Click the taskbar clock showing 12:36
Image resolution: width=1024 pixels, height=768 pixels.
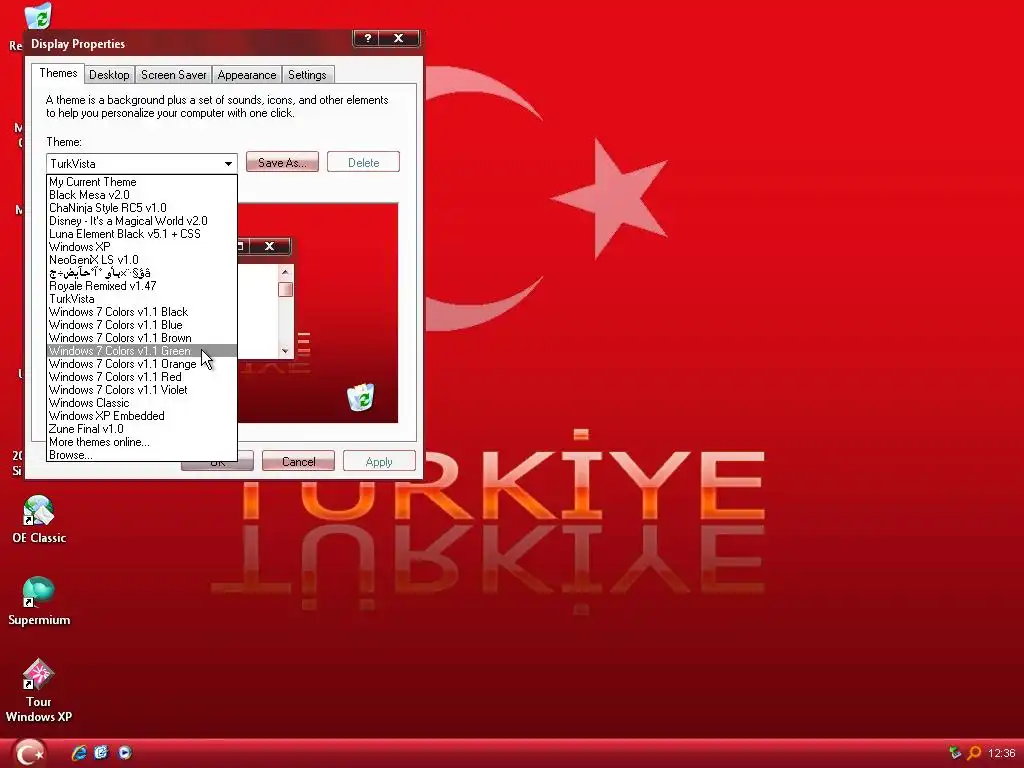pyautogui.click(x=1001, y=753)
